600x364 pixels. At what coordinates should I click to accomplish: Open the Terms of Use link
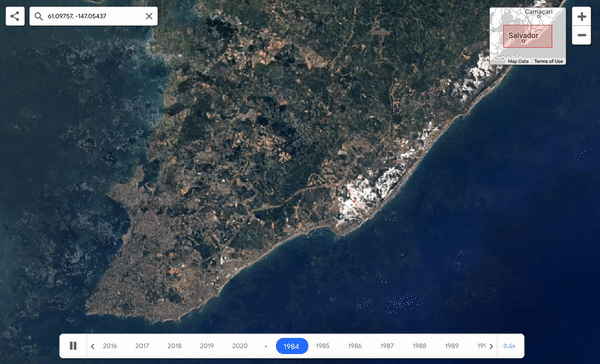coord(548,61)
